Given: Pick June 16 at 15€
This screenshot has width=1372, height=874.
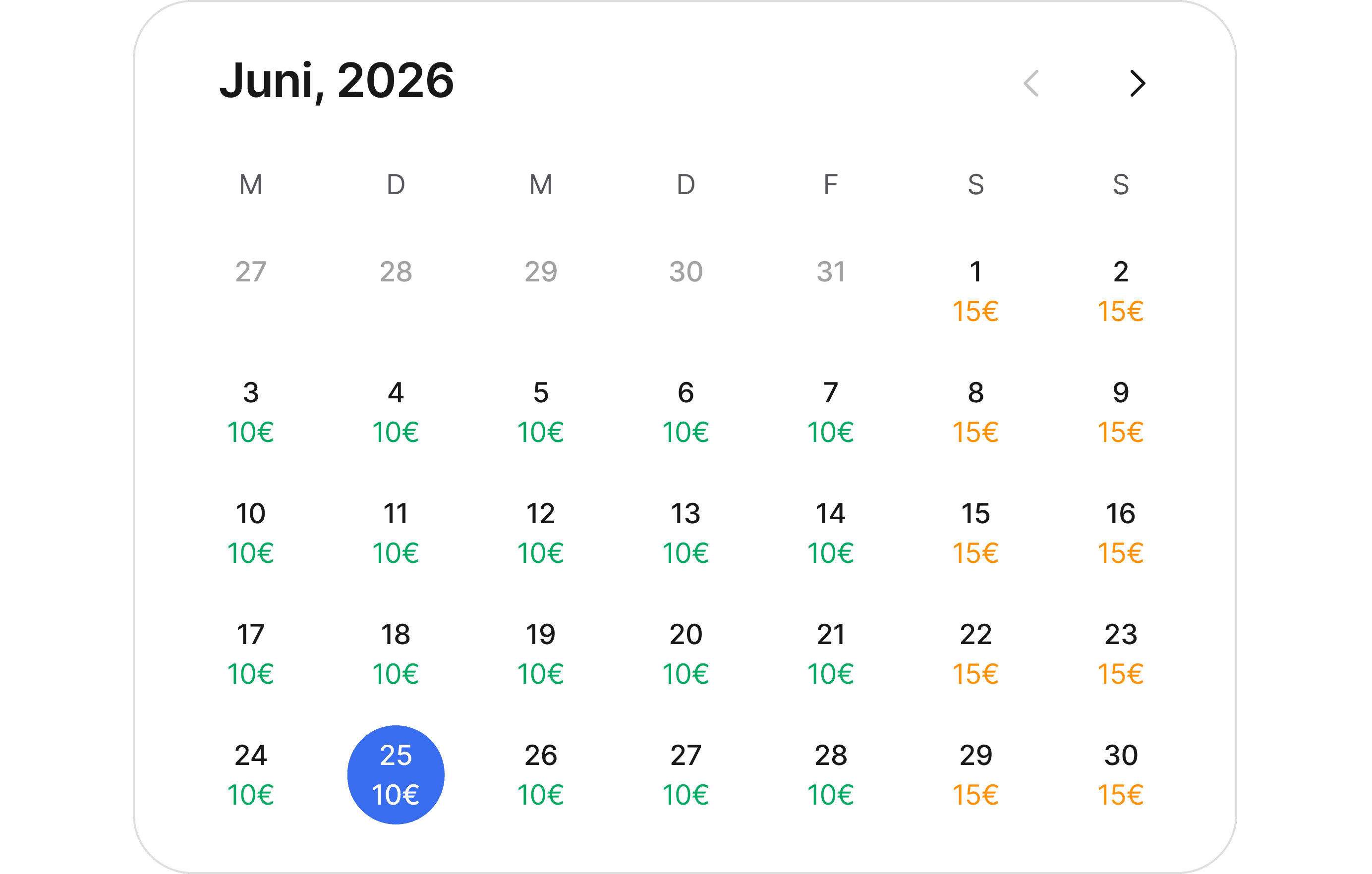Looking at the screenshot, I should coord(1121,533).
